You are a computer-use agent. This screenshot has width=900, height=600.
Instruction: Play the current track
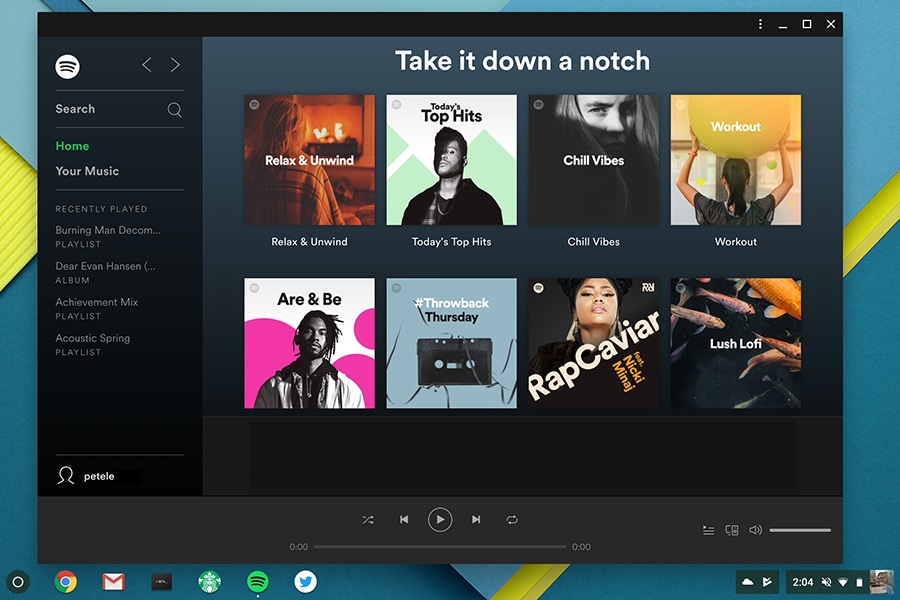click(440, 519)
